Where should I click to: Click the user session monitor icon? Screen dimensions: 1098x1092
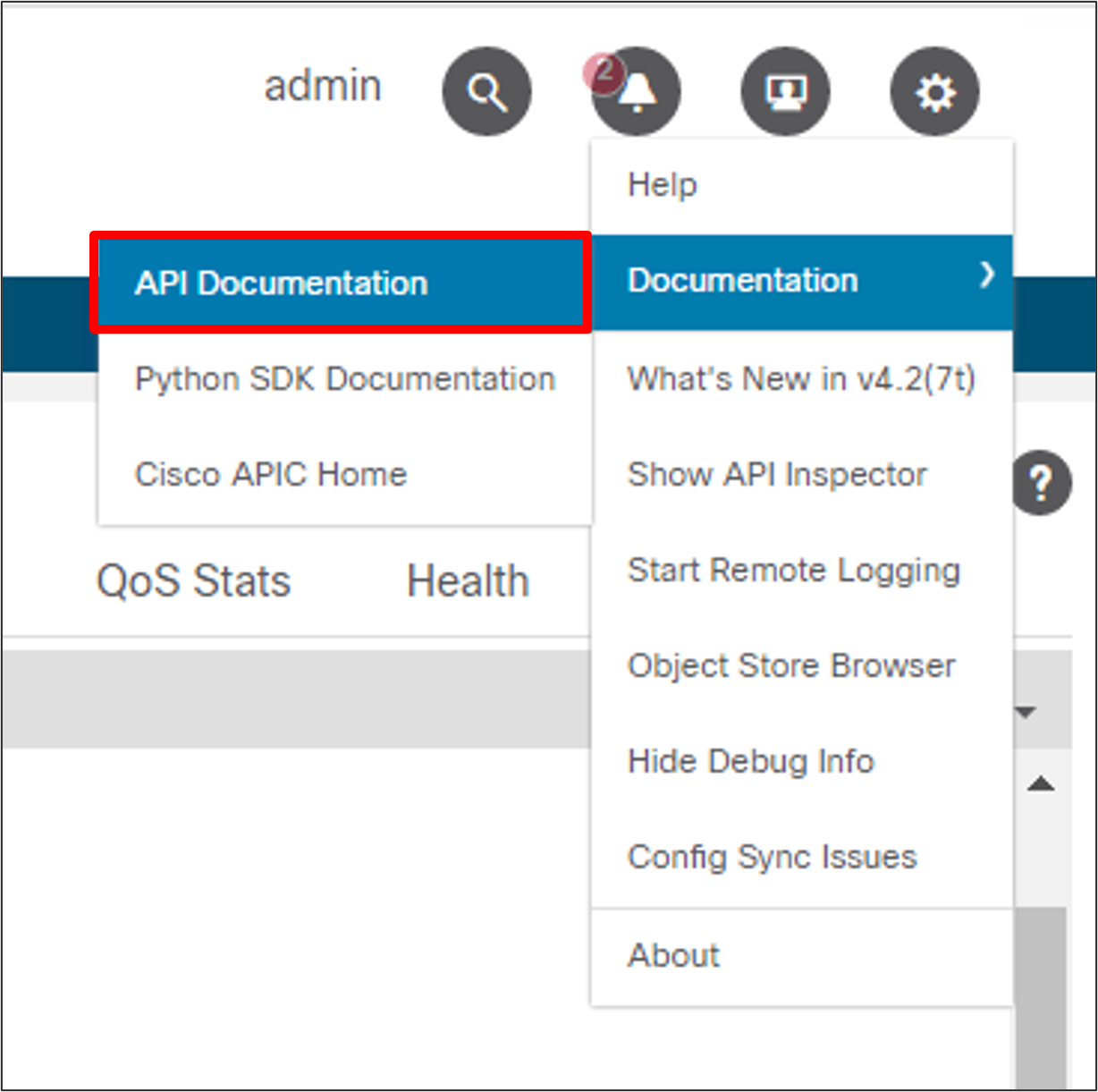(x=785, y=91)
